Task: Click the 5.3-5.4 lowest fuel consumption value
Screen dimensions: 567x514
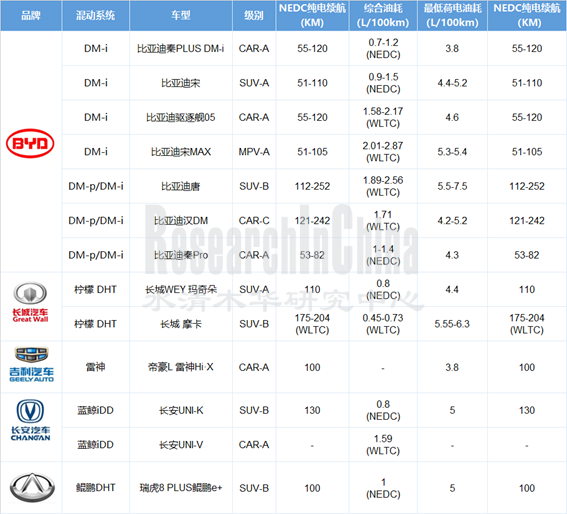Action: [x=452, y=152]
